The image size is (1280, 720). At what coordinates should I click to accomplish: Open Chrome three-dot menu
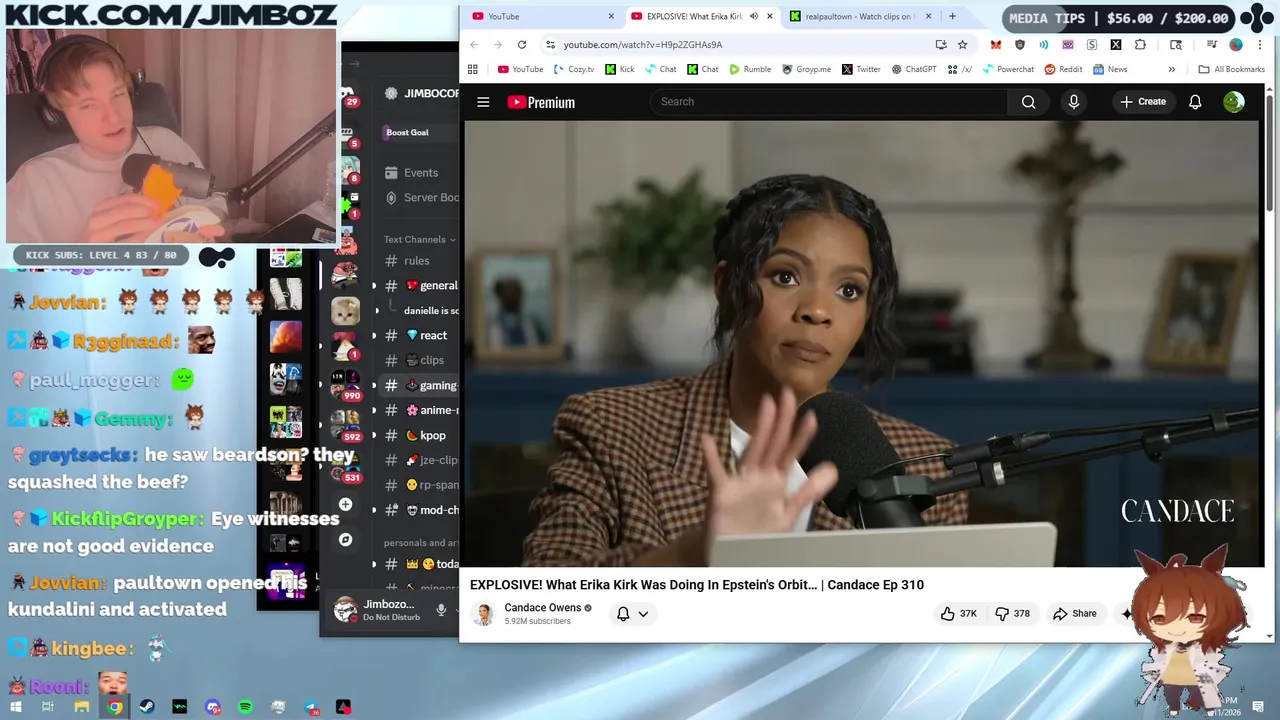[1260, 45]
